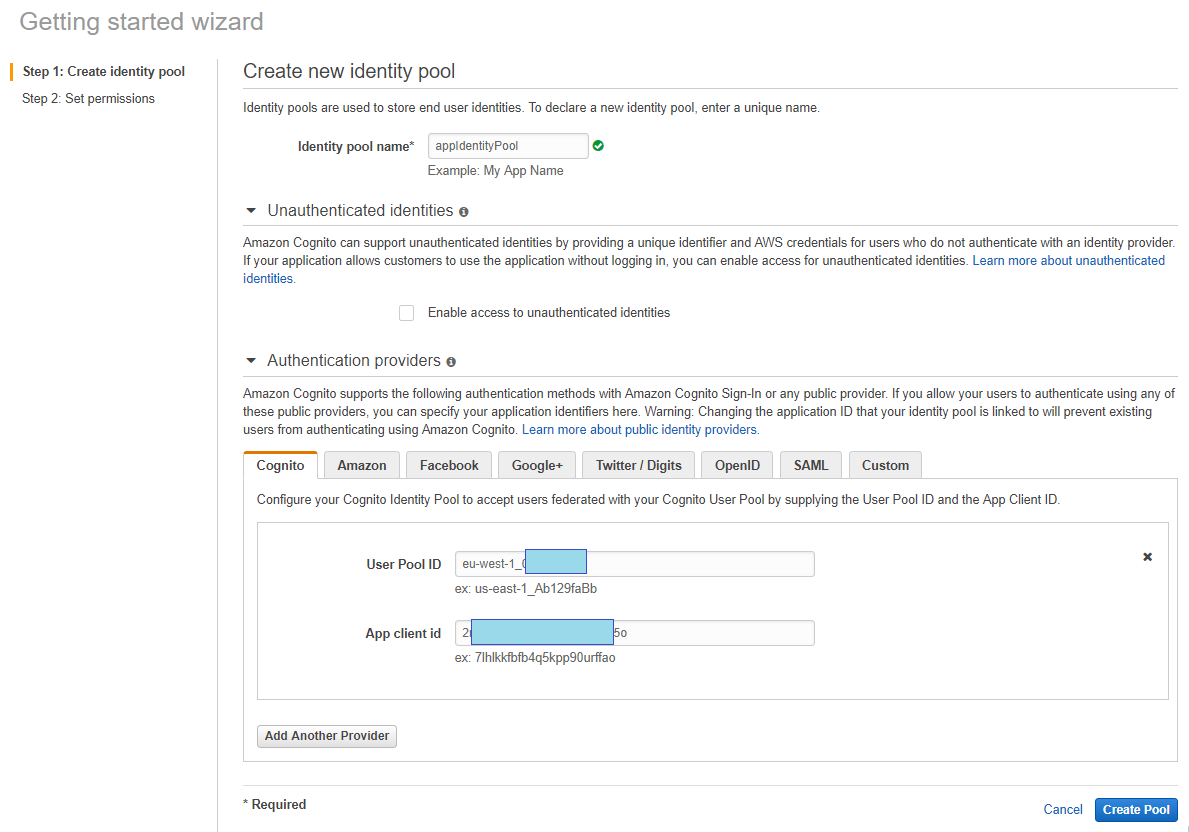This screenshot has height=832, width=1189.
Task: Click info icon beside Unauthenticated identities
Action: pos(464,212)
